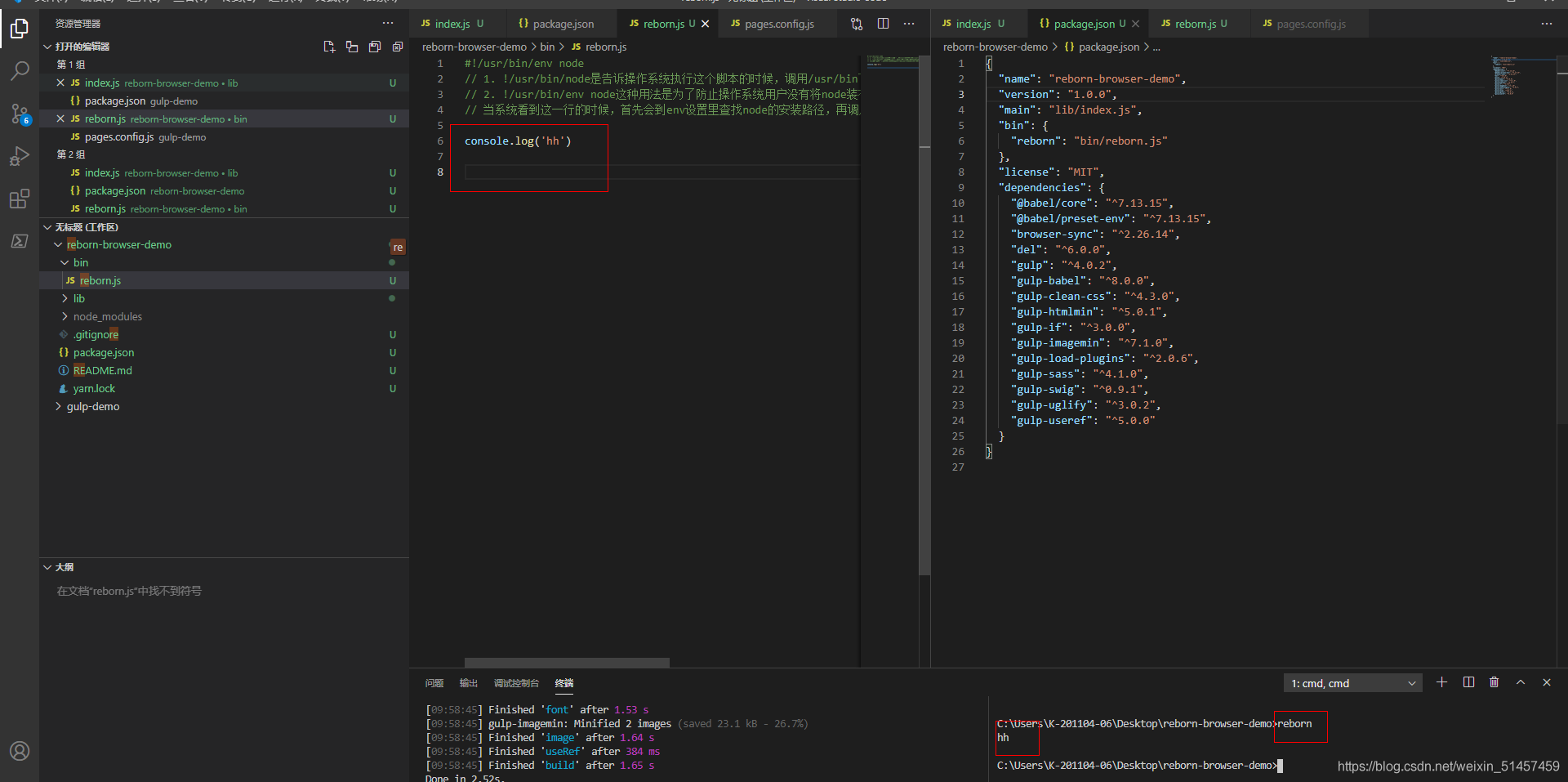
Task: Open the Explorer view in activity bar
Action: click(20, 29)
